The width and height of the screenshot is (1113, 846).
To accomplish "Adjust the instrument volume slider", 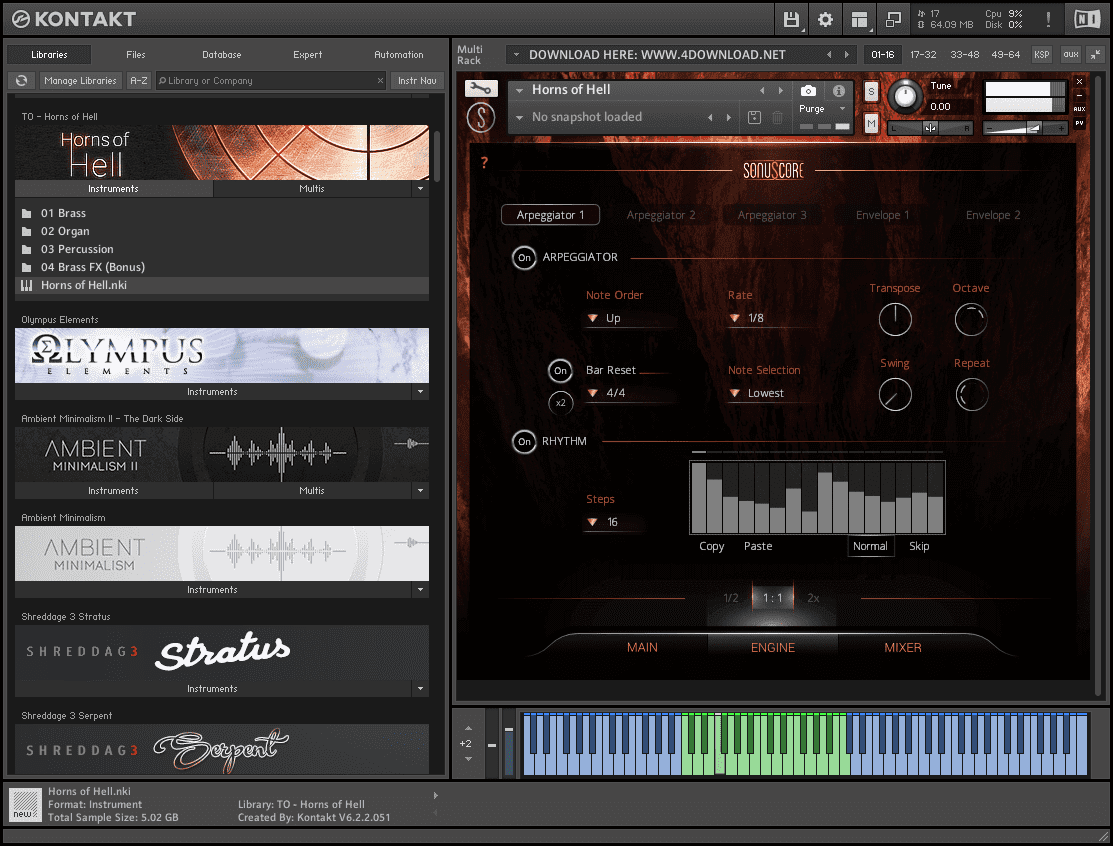I will click(1025, 128).
